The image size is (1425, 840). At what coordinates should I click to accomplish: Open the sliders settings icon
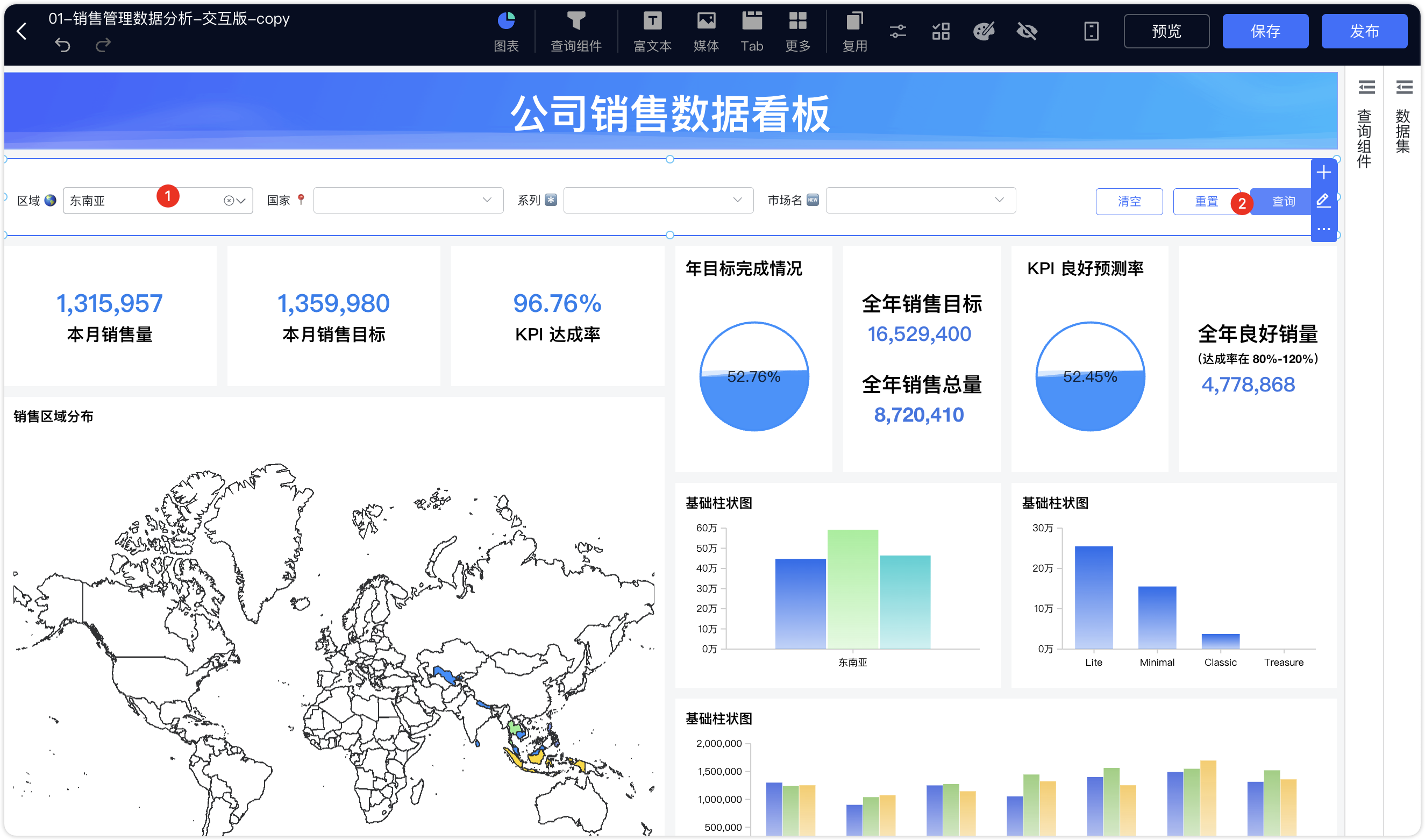click(x=897, y=31)
